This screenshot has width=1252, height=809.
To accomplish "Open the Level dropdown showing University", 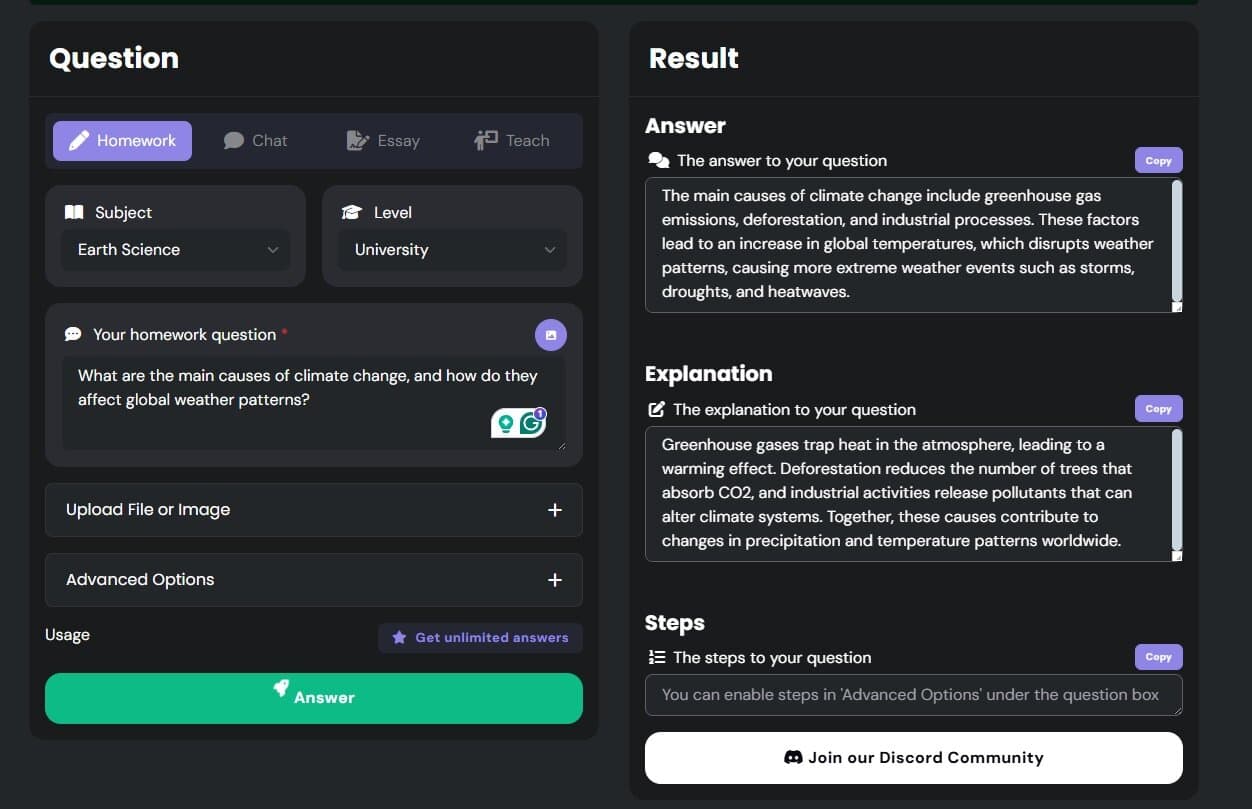I will (x=452, y=249).
